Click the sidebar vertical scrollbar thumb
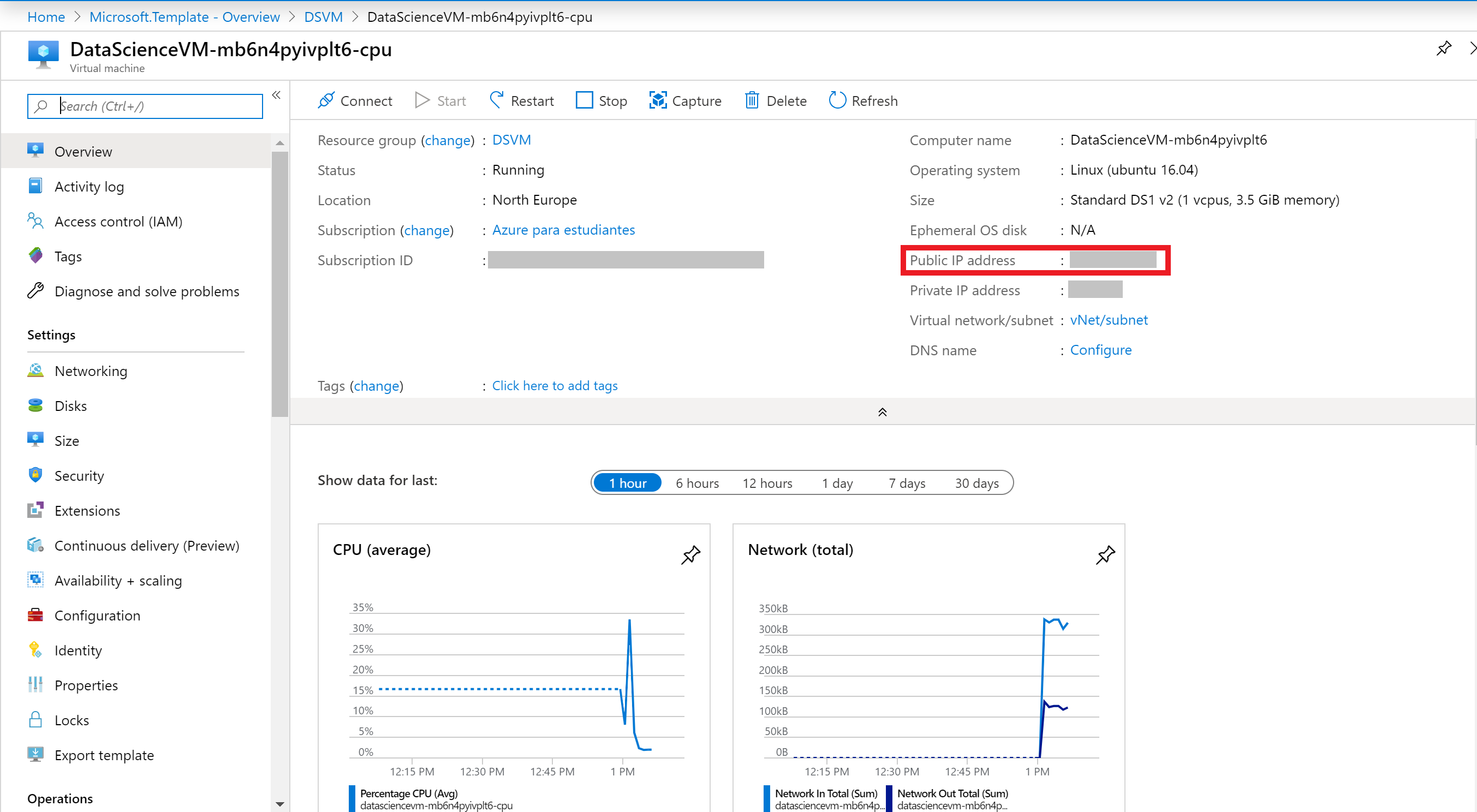This screenshot has width=1477, height=812. (x=280, y=284)
